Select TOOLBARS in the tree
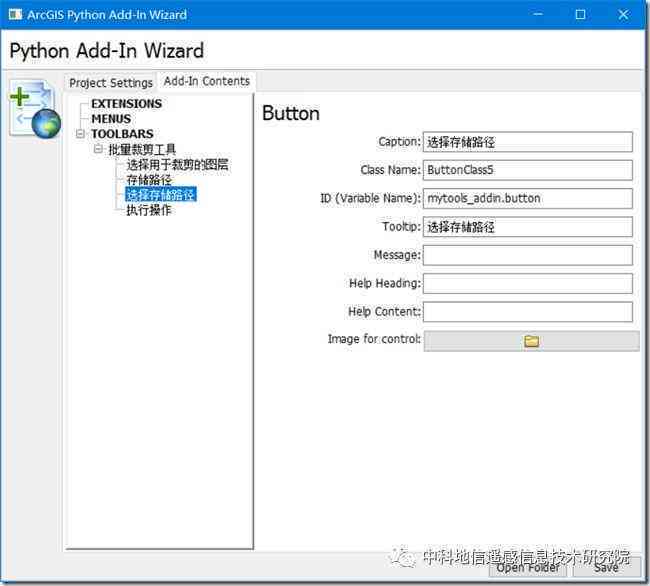Viewport: 650px width, 586px height. pos(122,134)
